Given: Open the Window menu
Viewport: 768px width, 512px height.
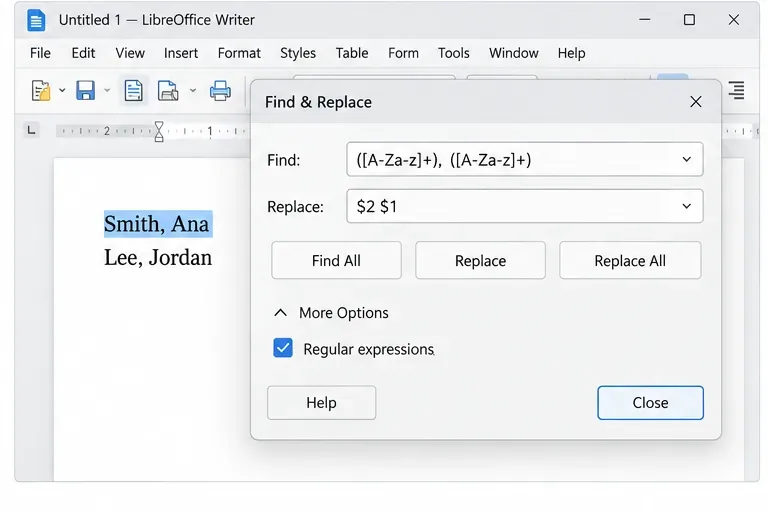Looking at the screenshot, I should pyautogui.click(x=513, y=53).
